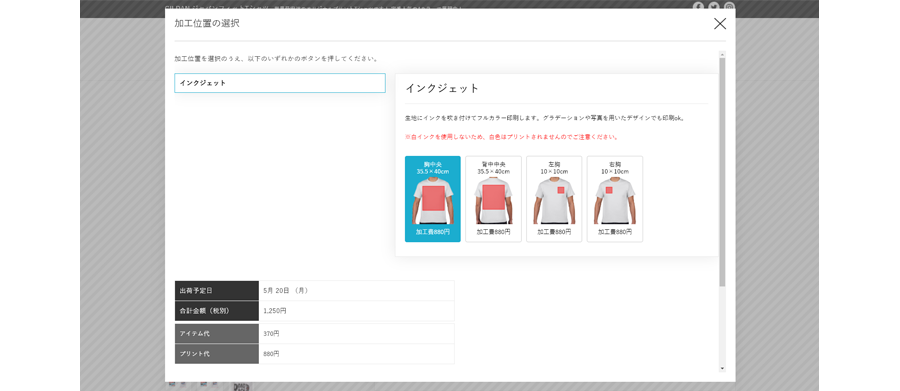Open the Instagram icon behind the dialog
The height and width of the screenshot is (391, 900).
tap(729, 6)
